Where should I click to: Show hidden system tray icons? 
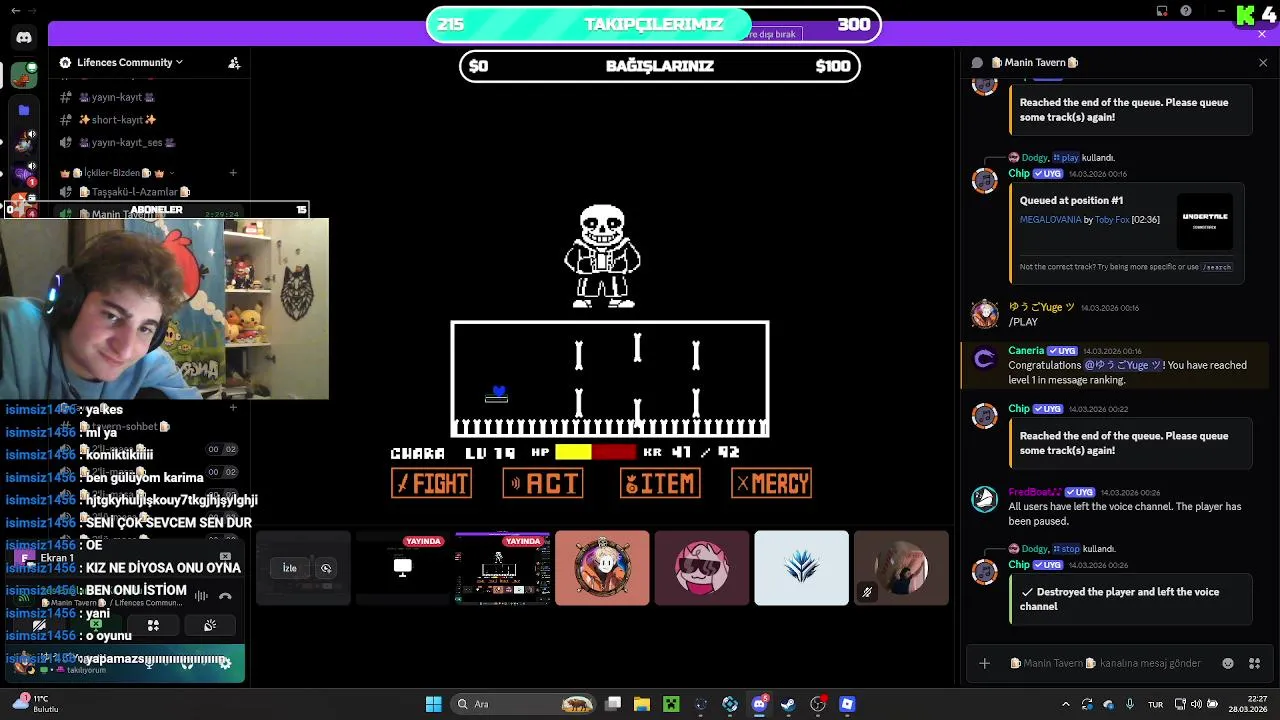(x=1065, y=704)
